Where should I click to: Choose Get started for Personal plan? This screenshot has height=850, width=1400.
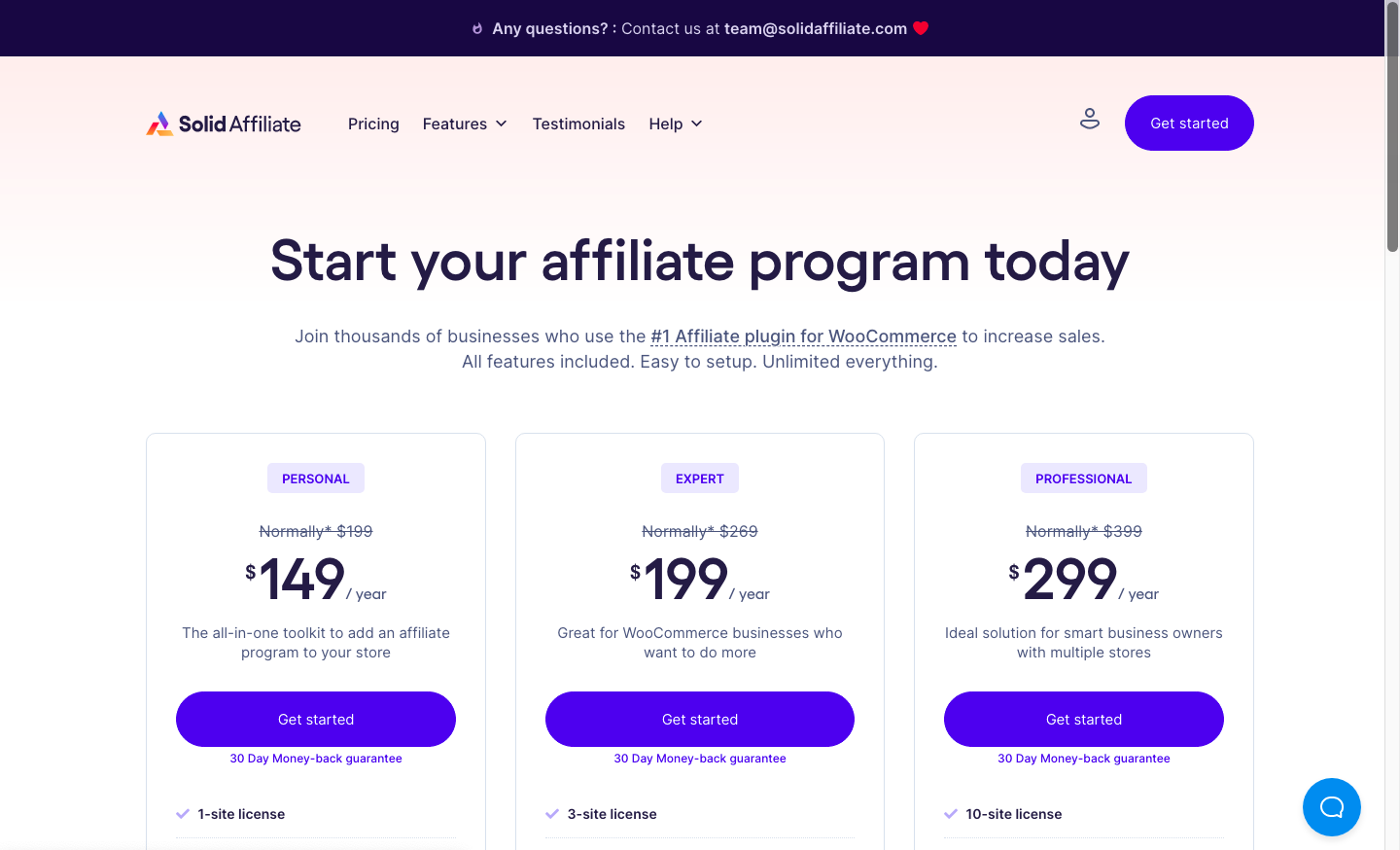pyautogui.click(x=316, y=720)
